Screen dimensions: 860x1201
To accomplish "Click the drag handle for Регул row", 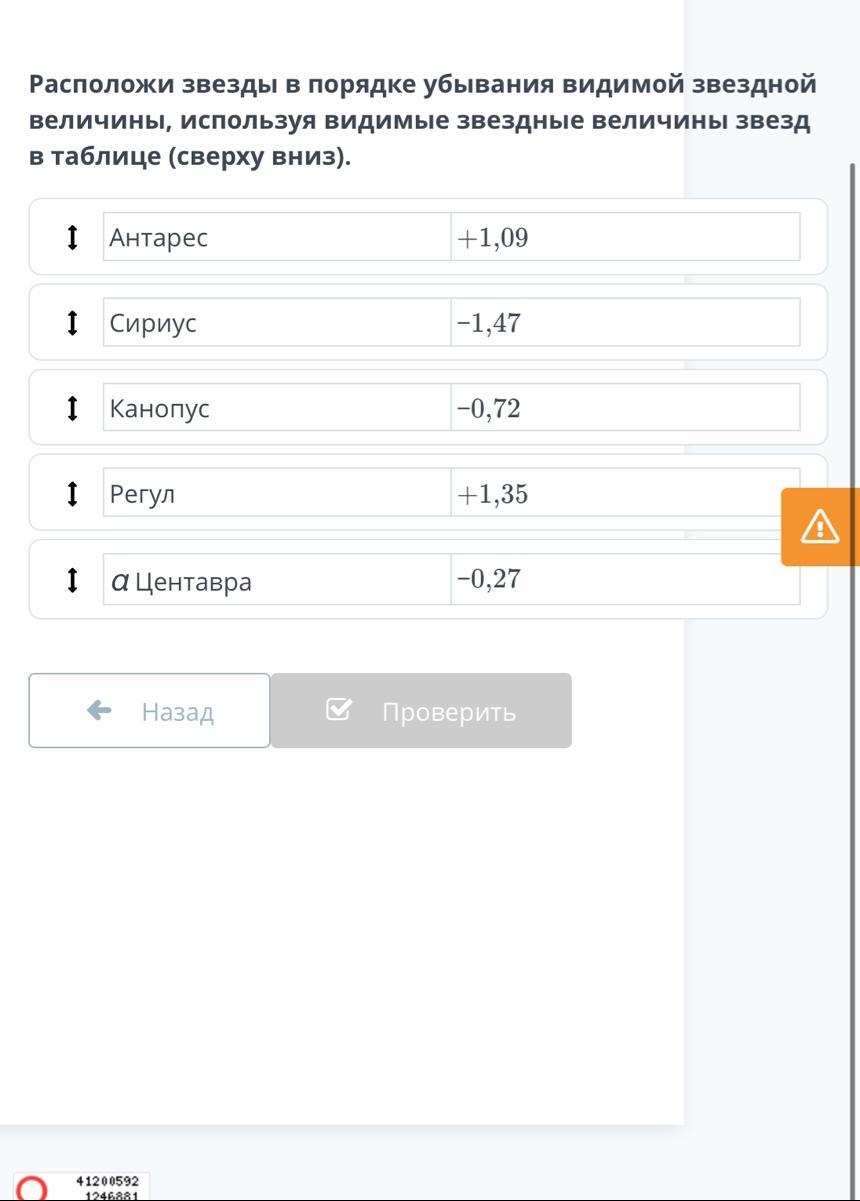I will [71, 494].
